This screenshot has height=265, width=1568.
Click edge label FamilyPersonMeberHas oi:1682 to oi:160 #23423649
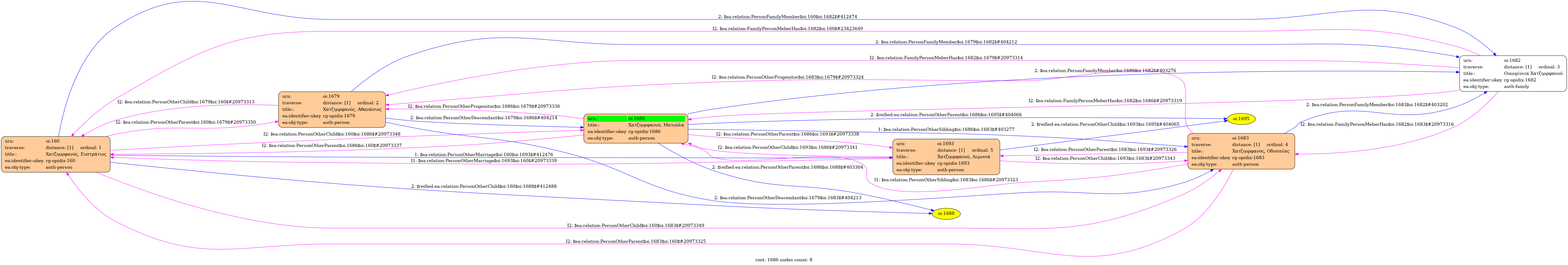click(787, 28)
